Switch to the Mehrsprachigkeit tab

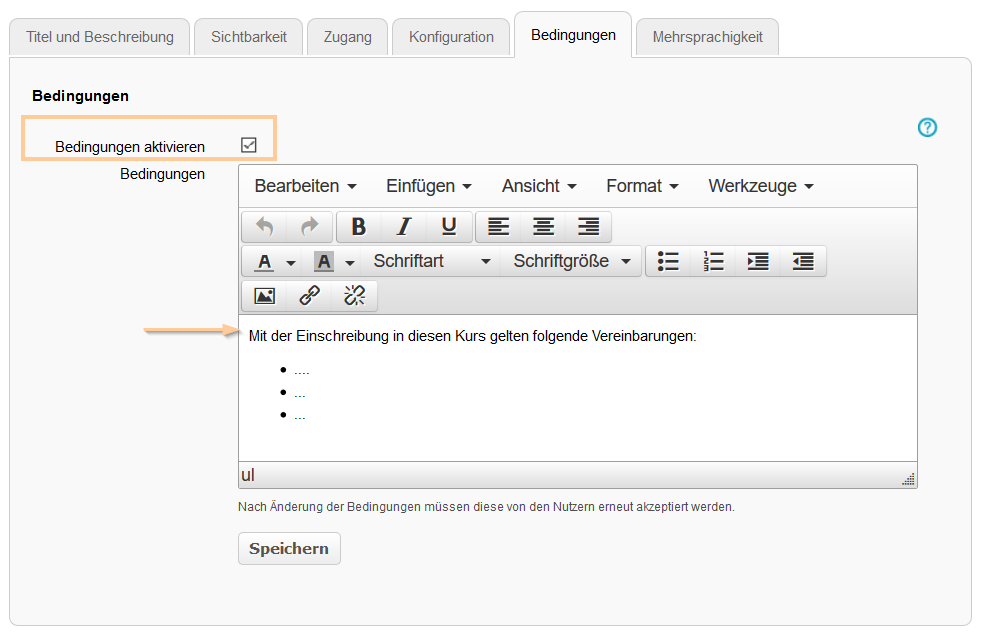click(707, 35)
